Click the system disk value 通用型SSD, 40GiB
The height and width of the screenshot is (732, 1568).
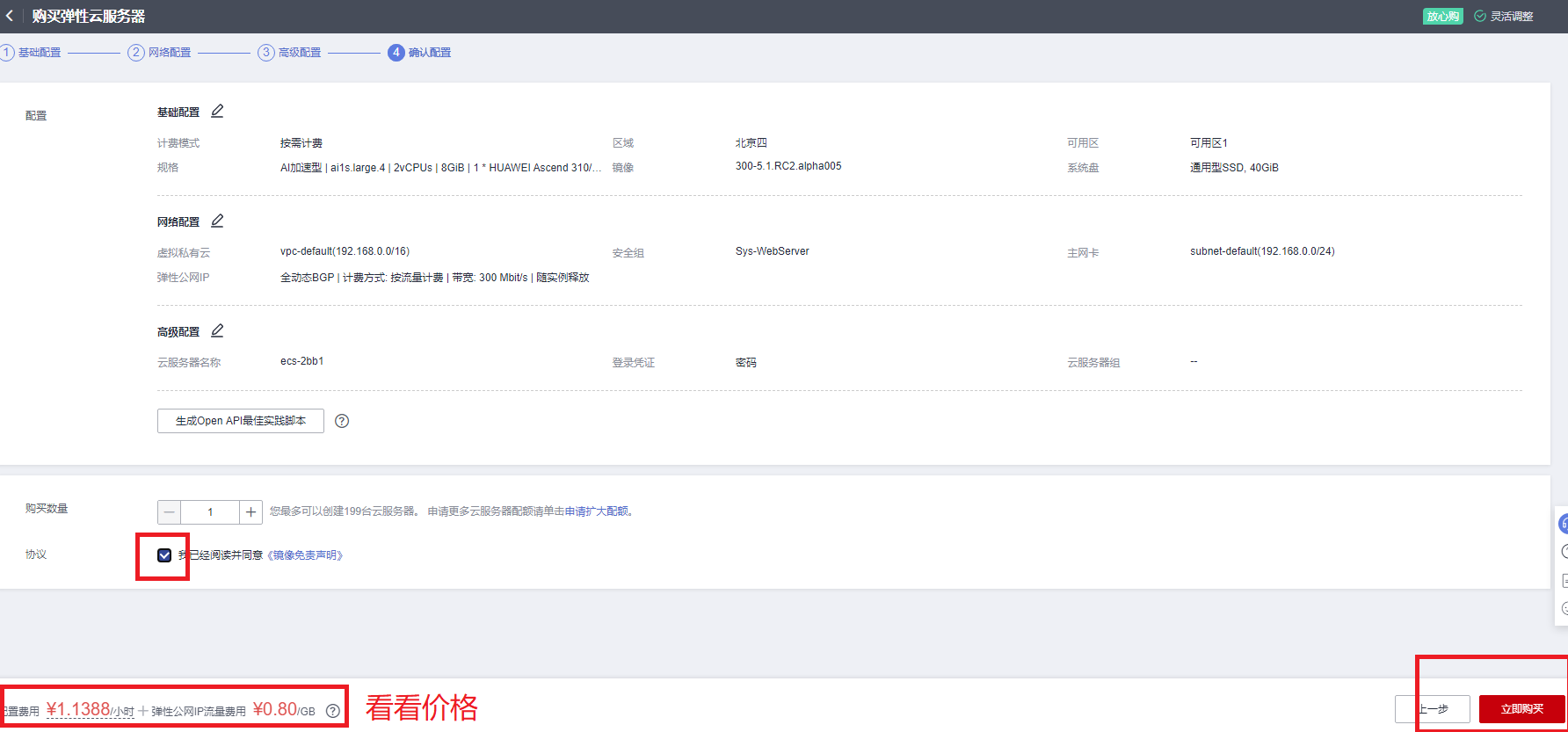click(1234, 168)
